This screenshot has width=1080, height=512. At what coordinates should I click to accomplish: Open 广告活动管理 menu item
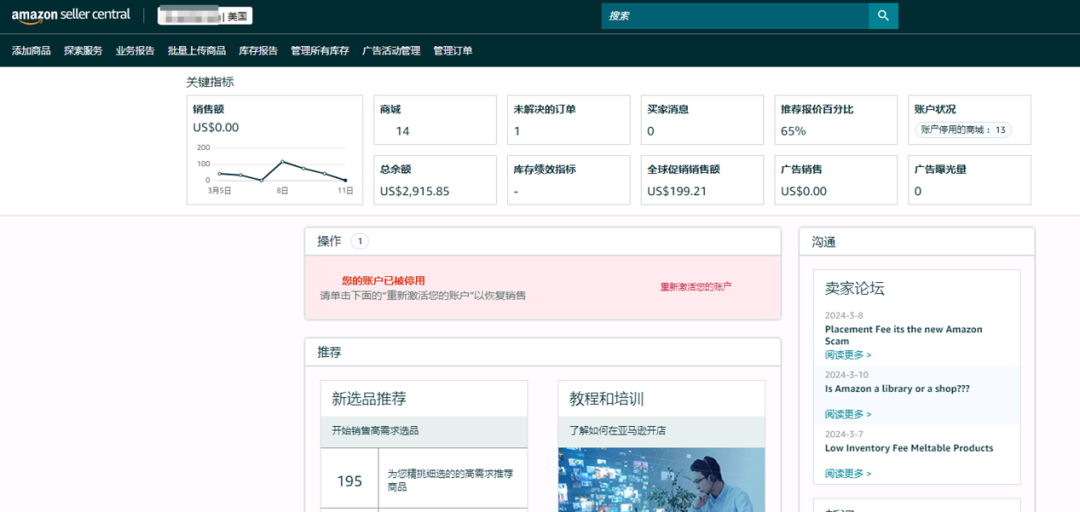point(391,50)
